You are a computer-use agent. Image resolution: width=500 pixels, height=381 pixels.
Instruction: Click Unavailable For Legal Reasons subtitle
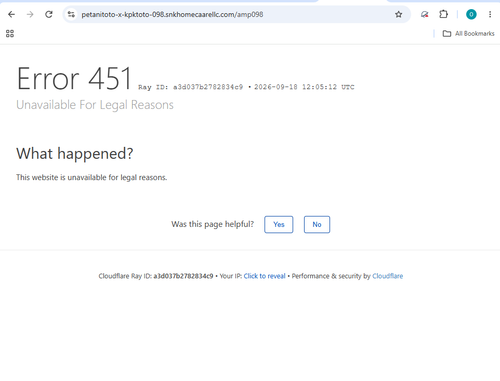[x=95, y=105]
